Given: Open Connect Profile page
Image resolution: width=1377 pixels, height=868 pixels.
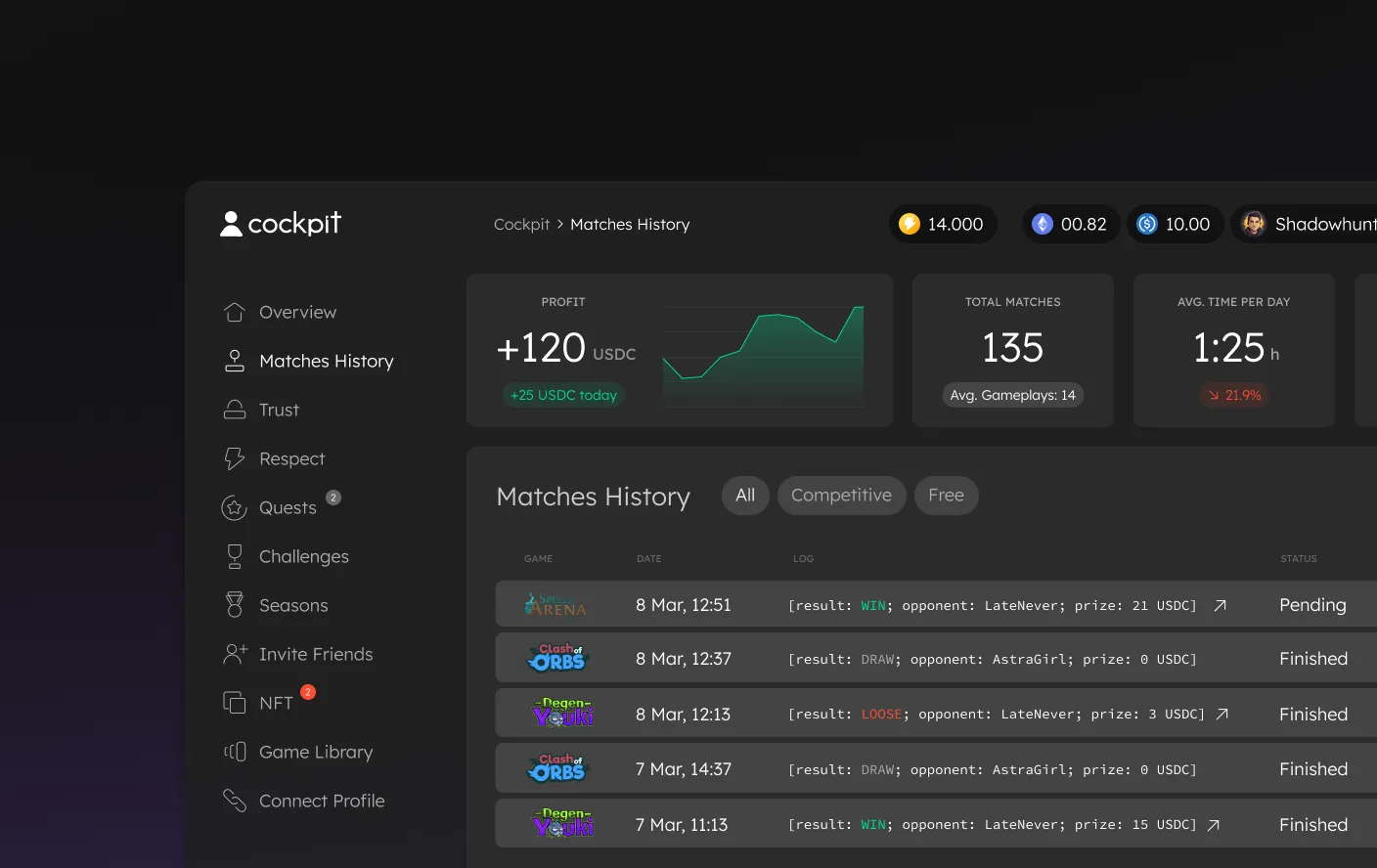Looking at the screenshot, I should [x=322, y=801].
